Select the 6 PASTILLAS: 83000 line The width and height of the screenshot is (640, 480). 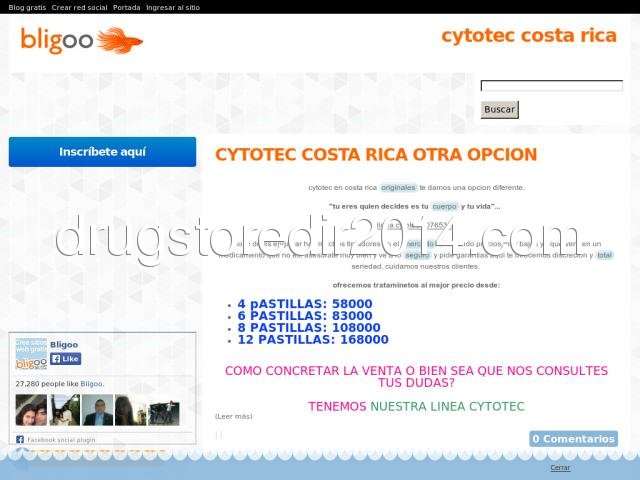tap(305, 316)
